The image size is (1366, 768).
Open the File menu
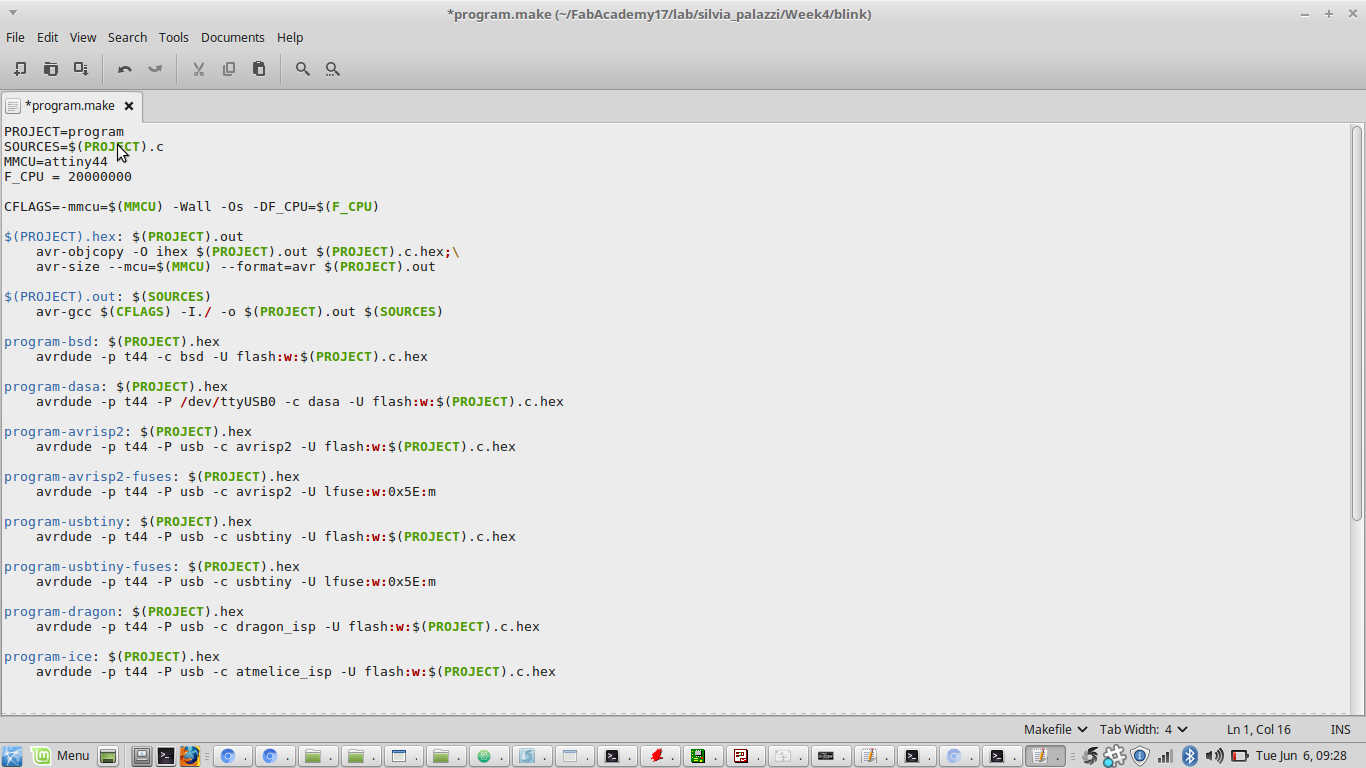[15, 37]
